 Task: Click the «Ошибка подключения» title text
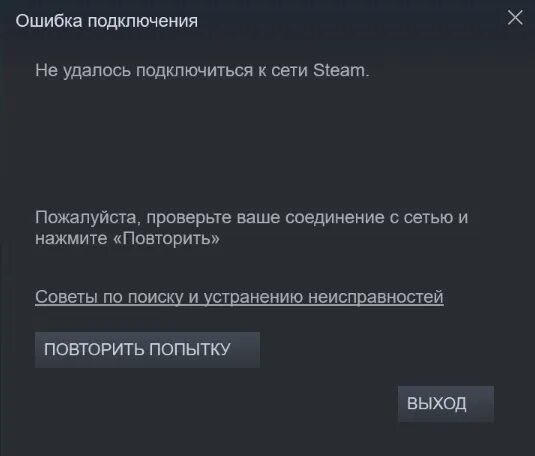pos(106,22)
